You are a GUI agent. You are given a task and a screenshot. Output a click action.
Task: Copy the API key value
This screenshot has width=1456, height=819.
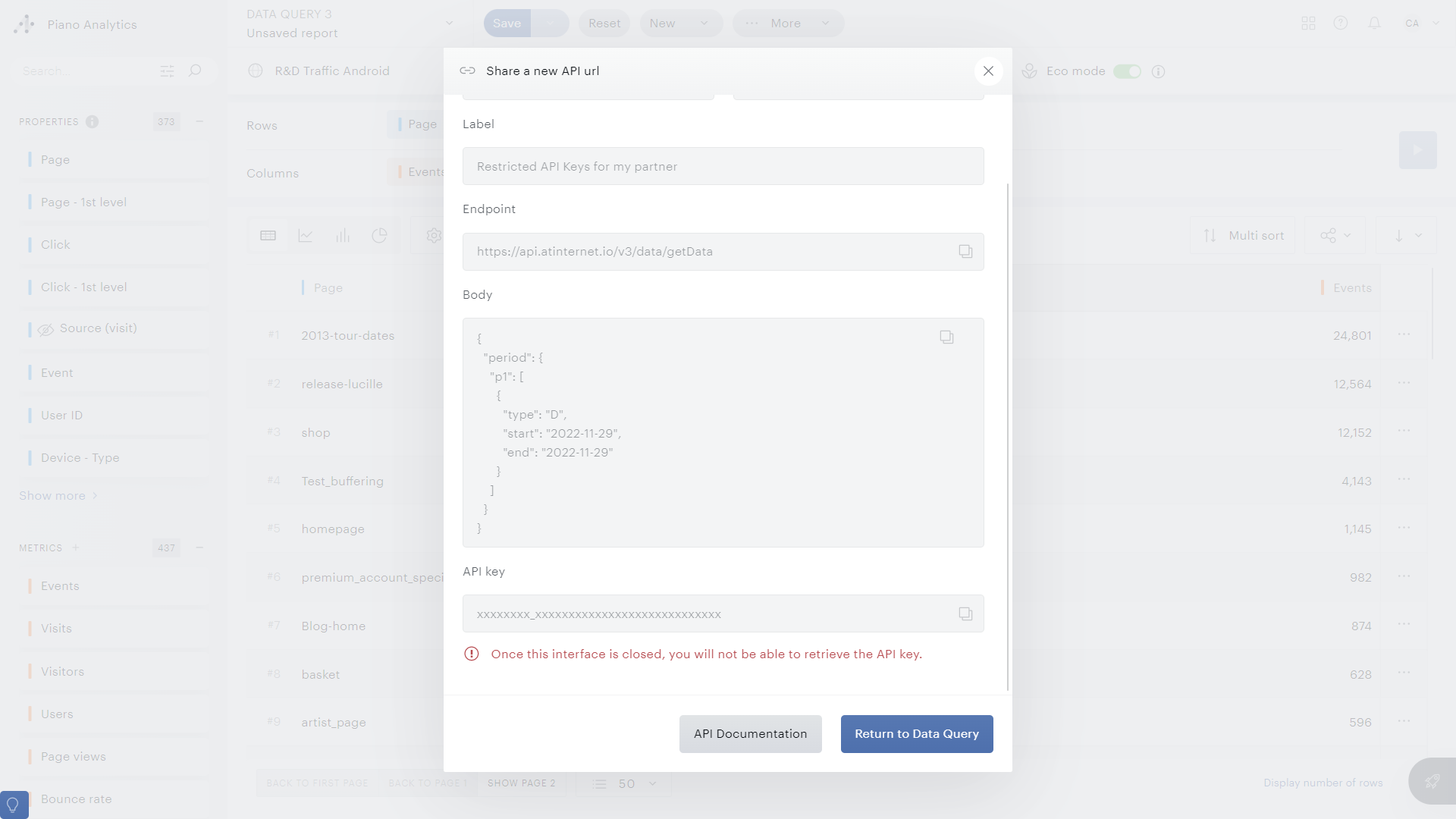[x=965, y=614]
